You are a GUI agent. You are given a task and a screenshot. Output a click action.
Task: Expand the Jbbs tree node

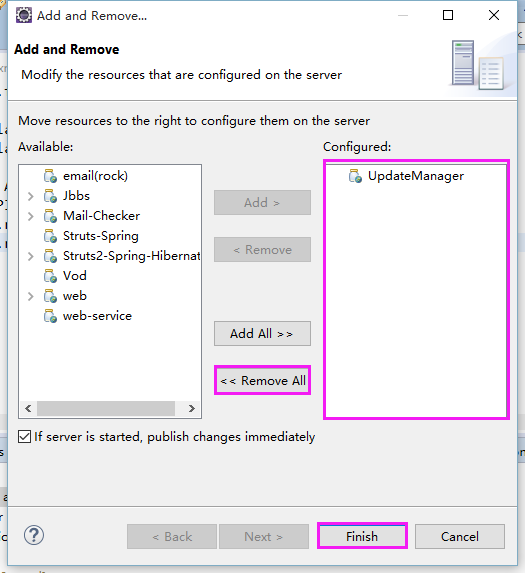click(31, 196)
